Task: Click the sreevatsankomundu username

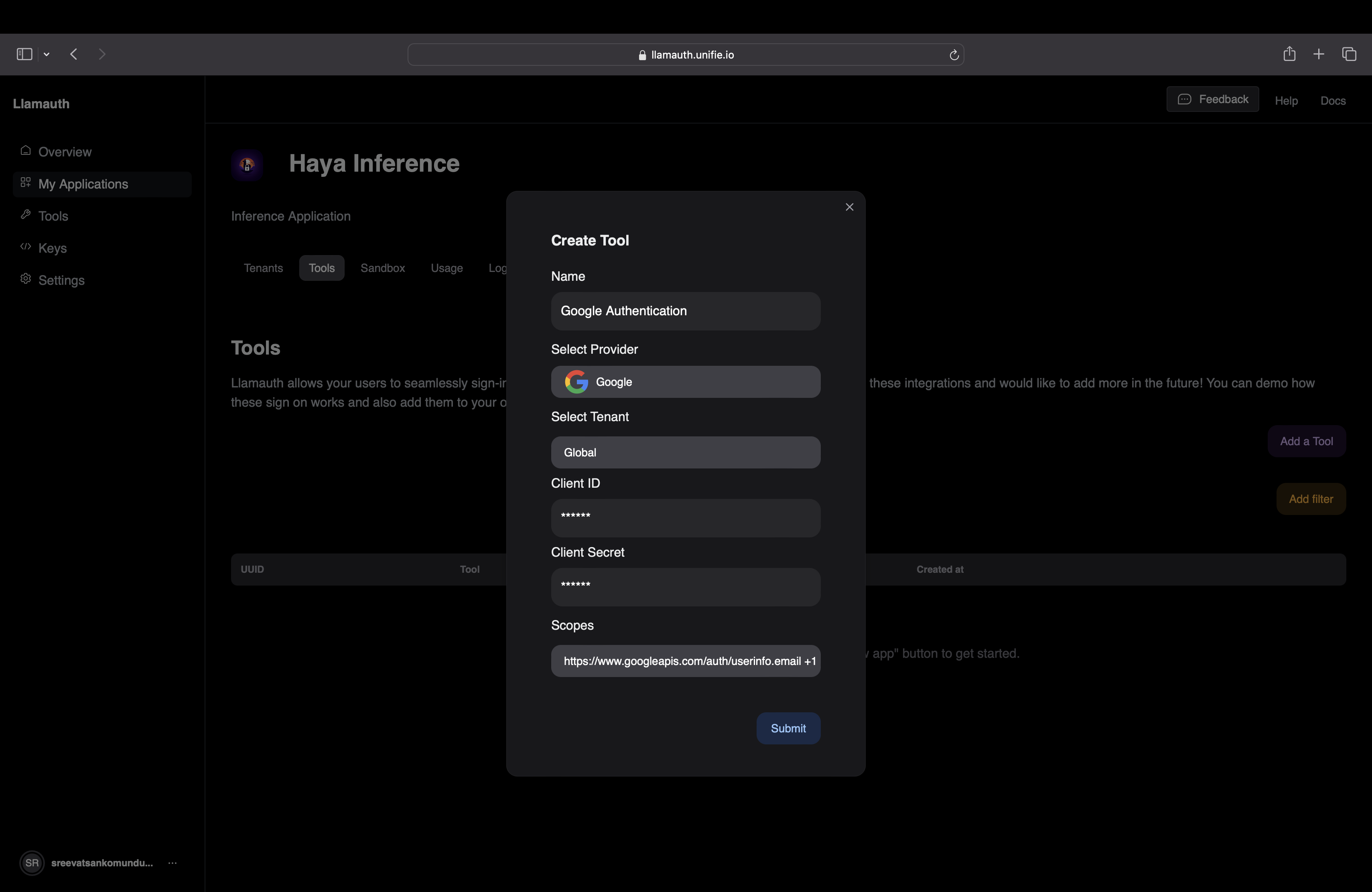Action: (x=102, y=863)
